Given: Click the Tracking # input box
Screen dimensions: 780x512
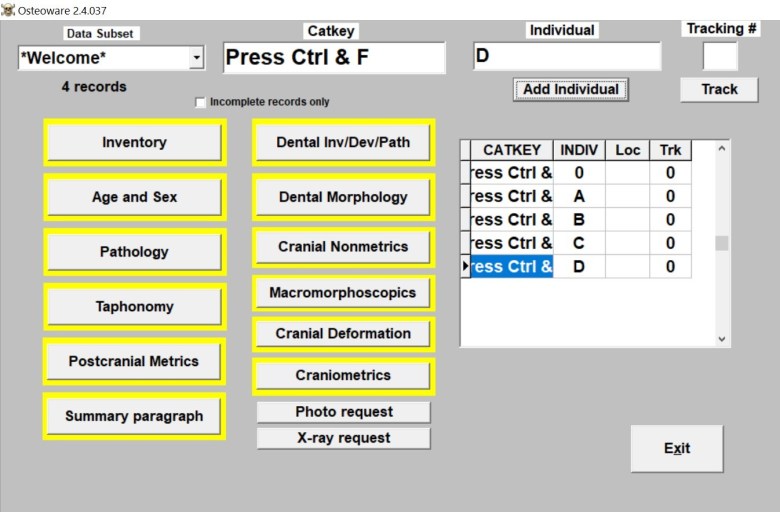Looking at the screenshot, I should point(720,56).
